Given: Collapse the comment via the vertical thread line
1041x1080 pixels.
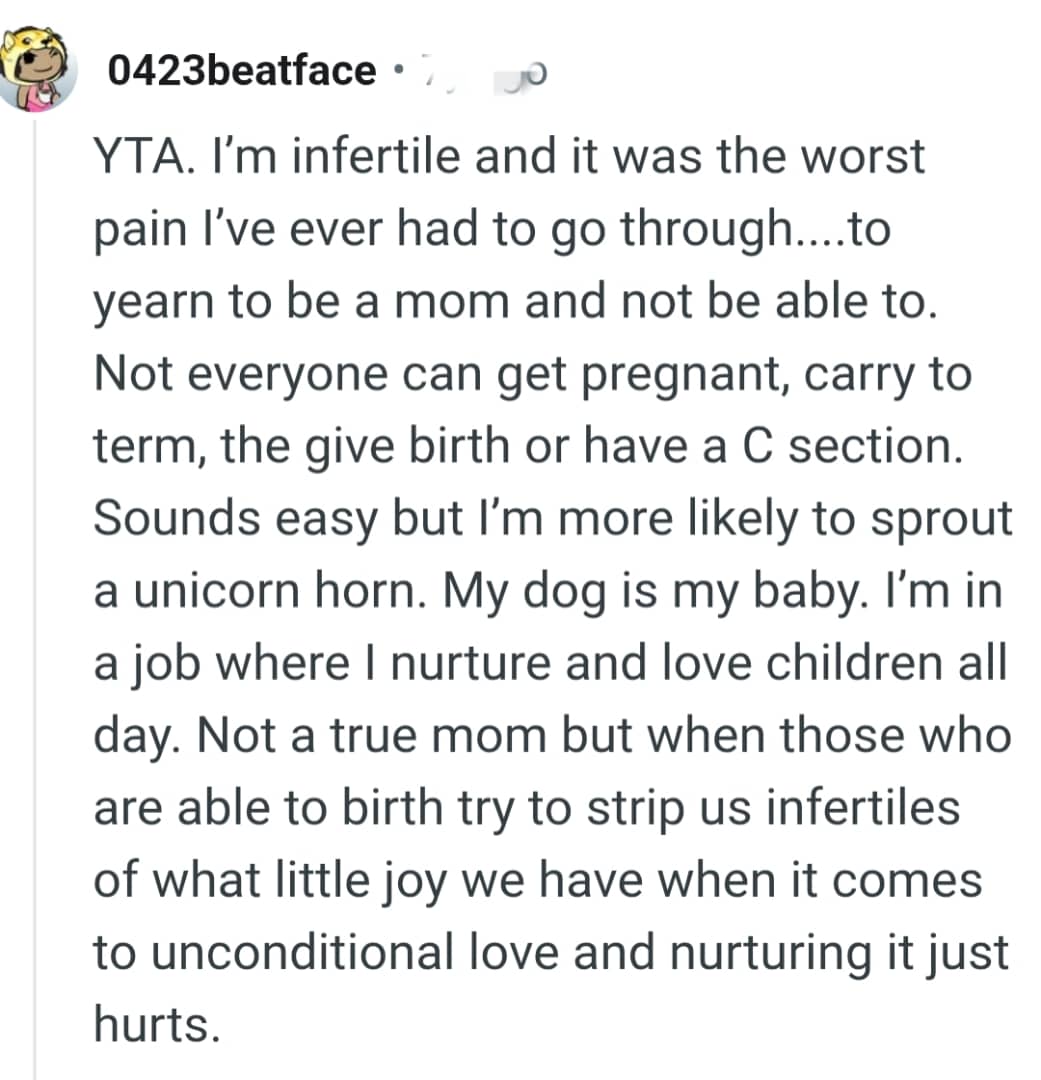Looking at the screenshot, I should (x=35, y=600).
